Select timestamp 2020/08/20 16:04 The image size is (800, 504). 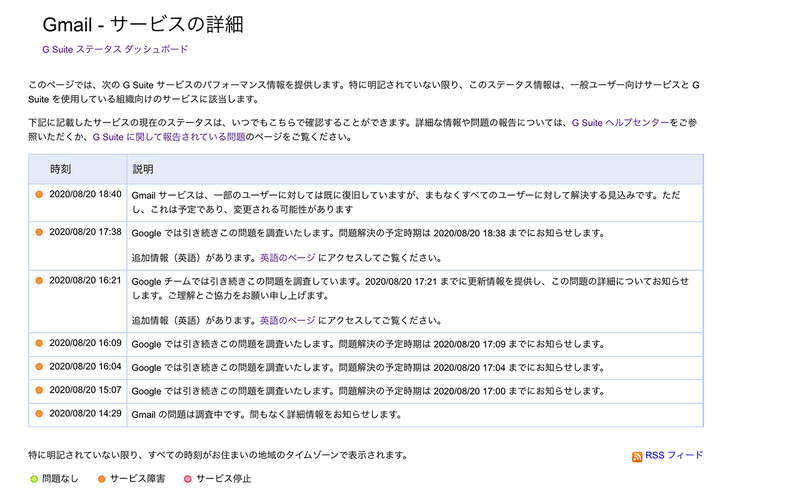point(85,367)
